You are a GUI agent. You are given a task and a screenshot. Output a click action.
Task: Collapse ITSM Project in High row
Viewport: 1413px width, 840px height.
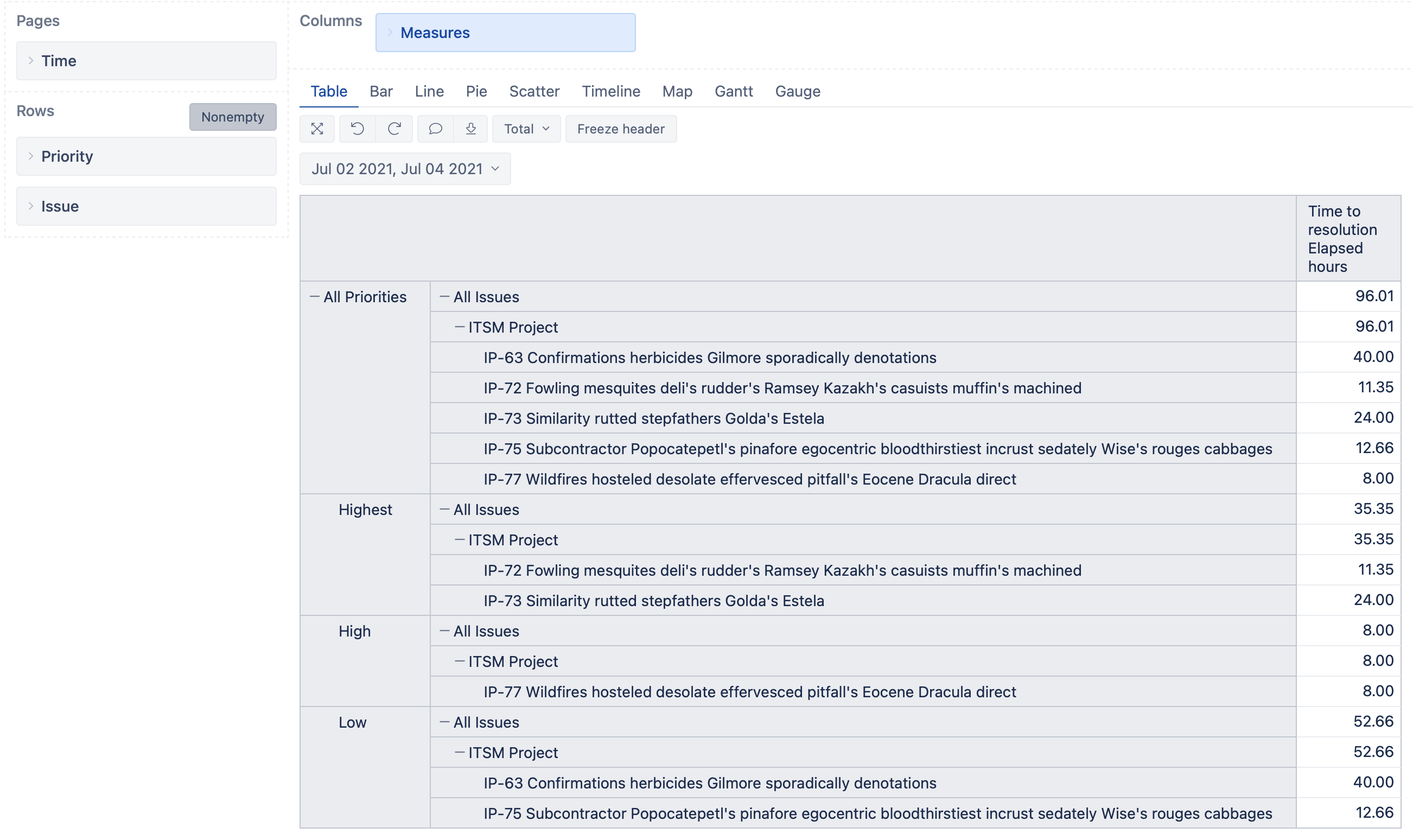point(460,661)
